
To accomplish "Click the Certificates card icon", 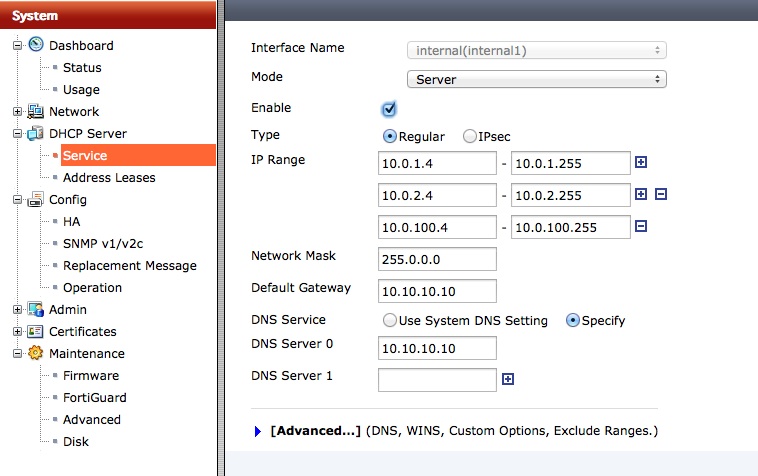I will point(35,332).
